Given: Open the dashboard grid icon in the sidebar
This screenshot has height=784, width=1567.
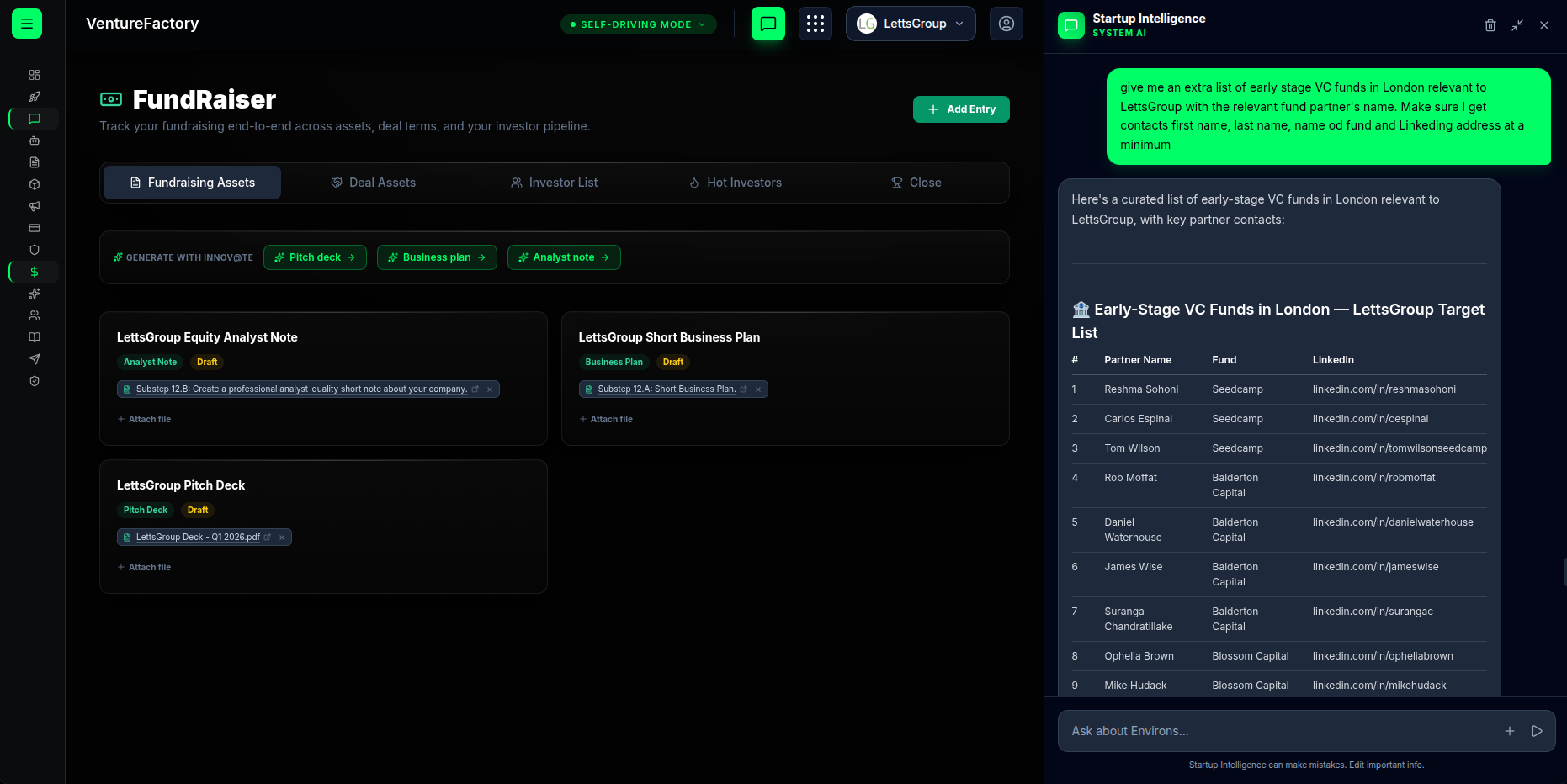Looking at the screenshot, I should tap(35, 75).
